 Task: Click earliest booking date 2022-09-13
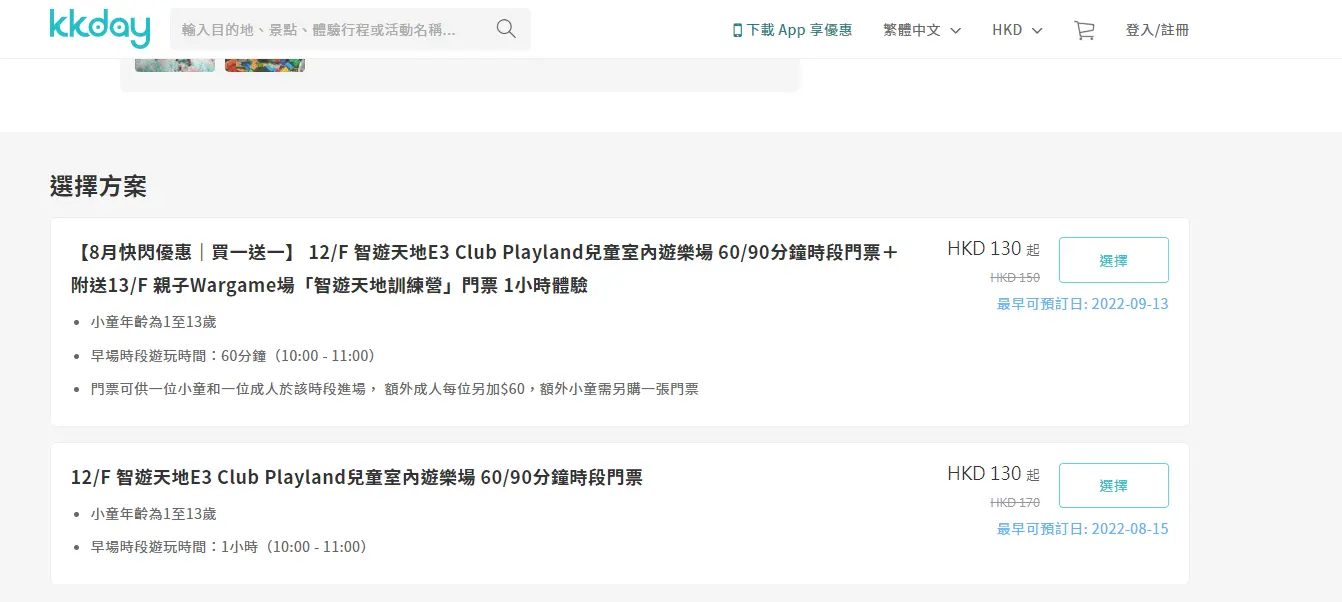(1082, 304)
